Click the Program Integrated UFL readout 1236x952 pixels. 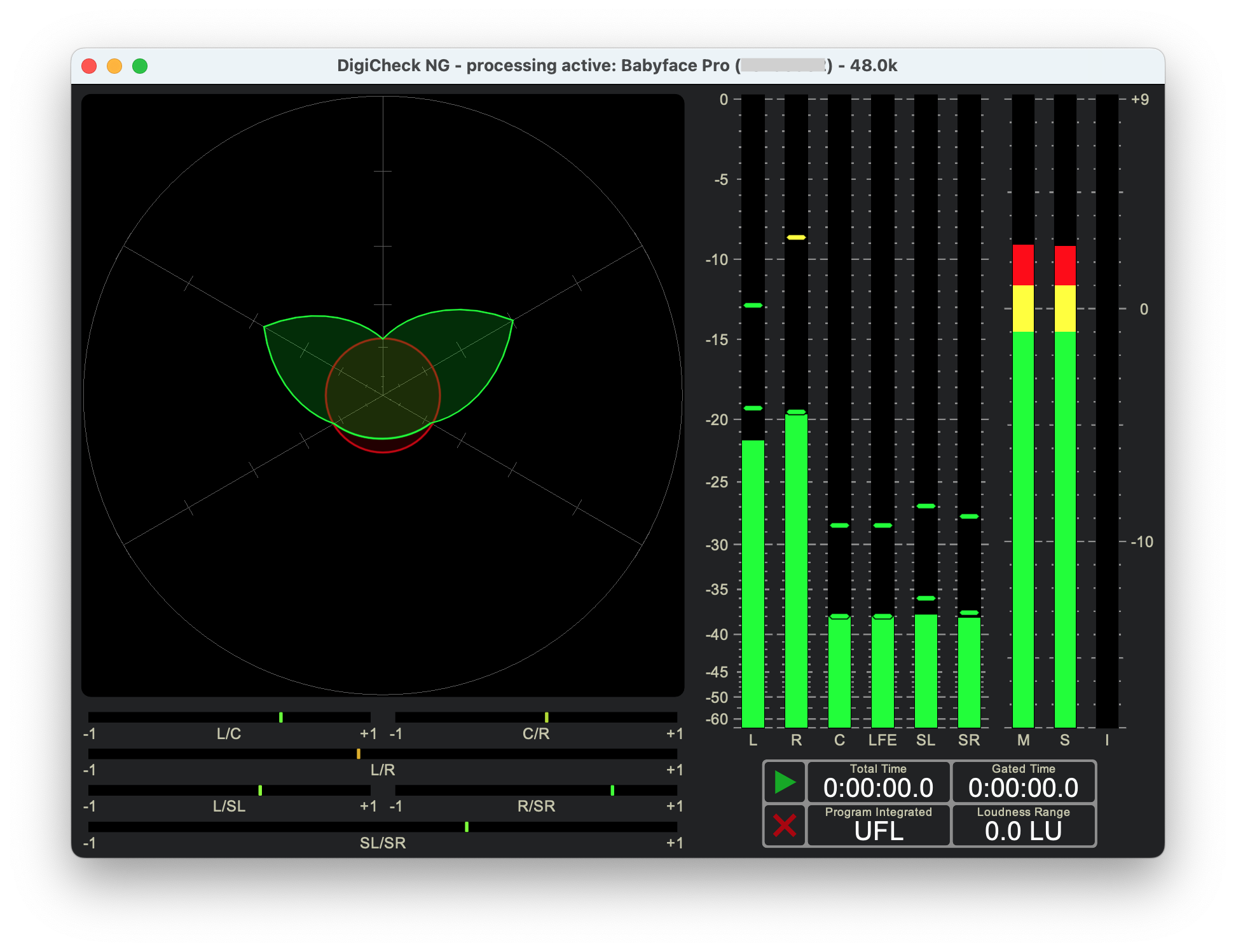[878, 826]
